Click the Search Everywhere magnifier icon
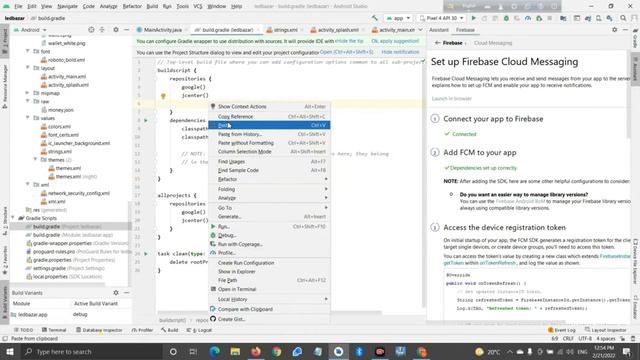640x360 pixels. pyautogui.click(x=623, y=18)
